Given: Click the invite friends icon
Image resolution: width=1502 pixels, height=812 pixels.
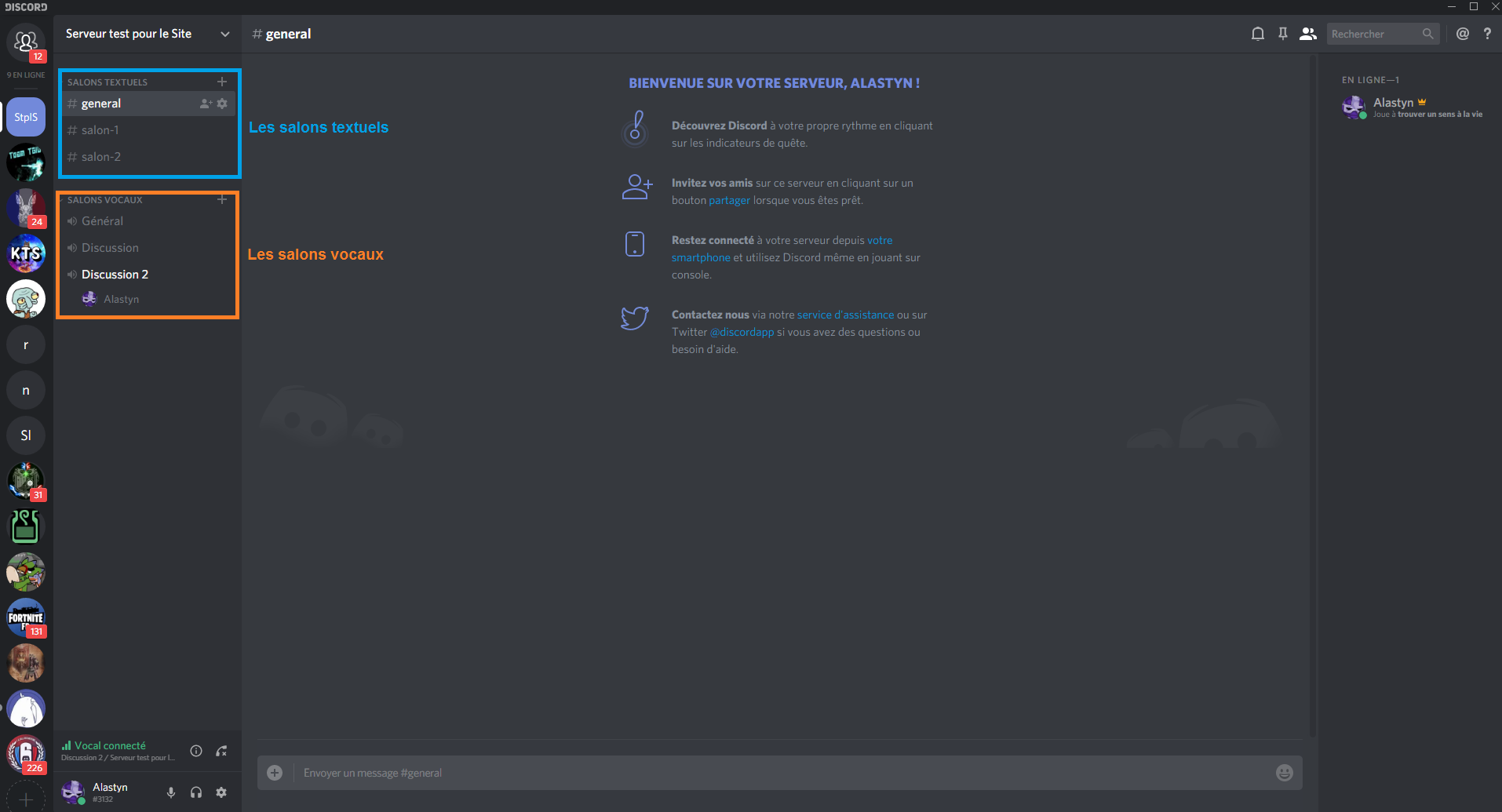Looking at the screenshot, I should point(636,187).
